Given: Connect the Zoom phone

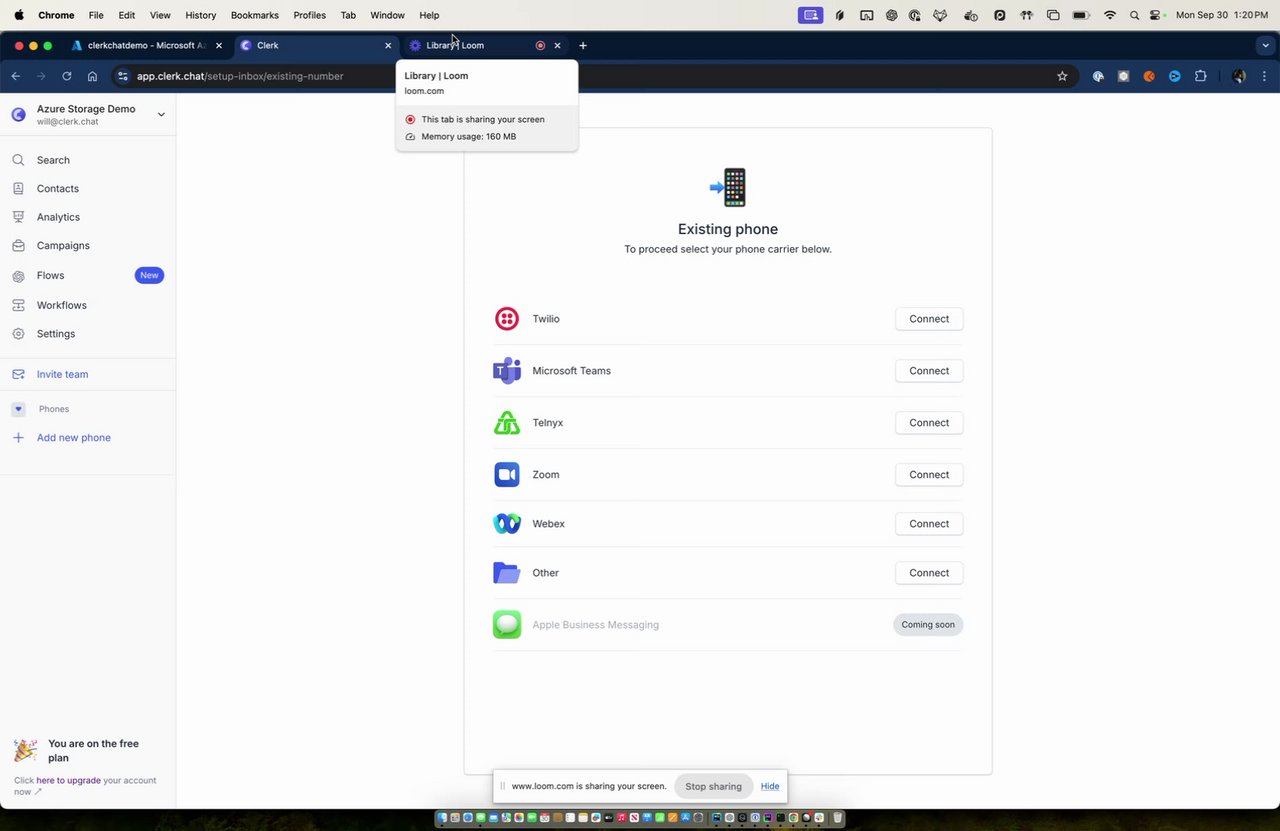Looking at the screenshot, I should [929, 475].
